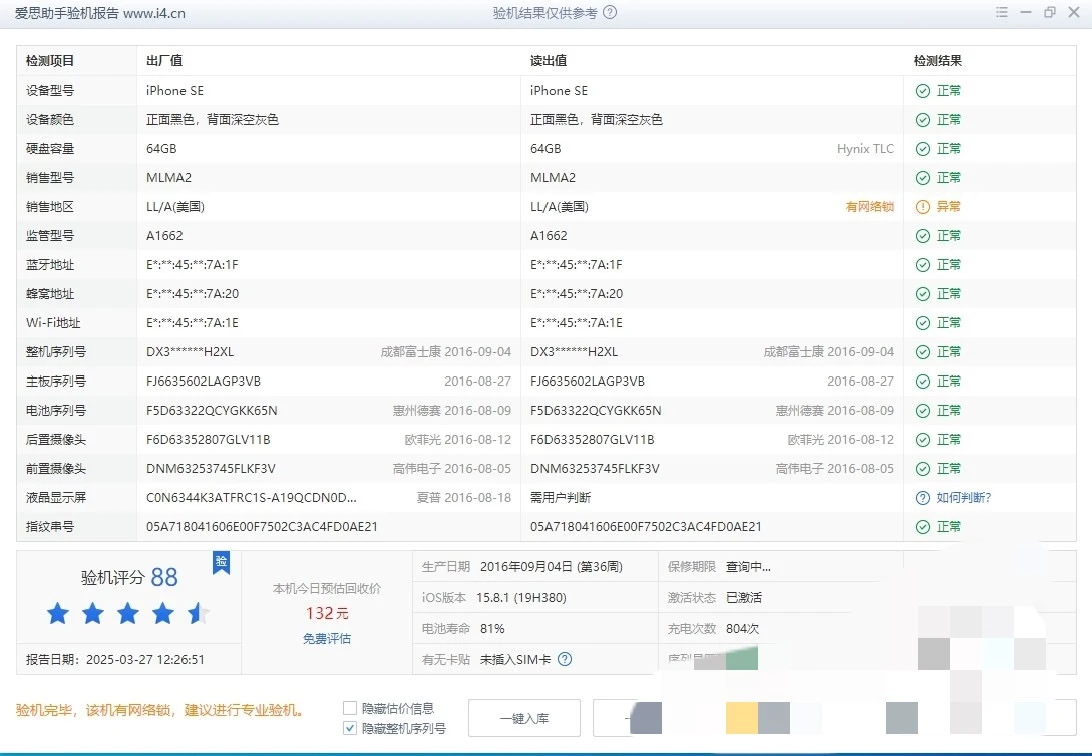Open the 如何判断? link for 液晶显示屏
Screen dimensions: 1092x756
[963, 498]
